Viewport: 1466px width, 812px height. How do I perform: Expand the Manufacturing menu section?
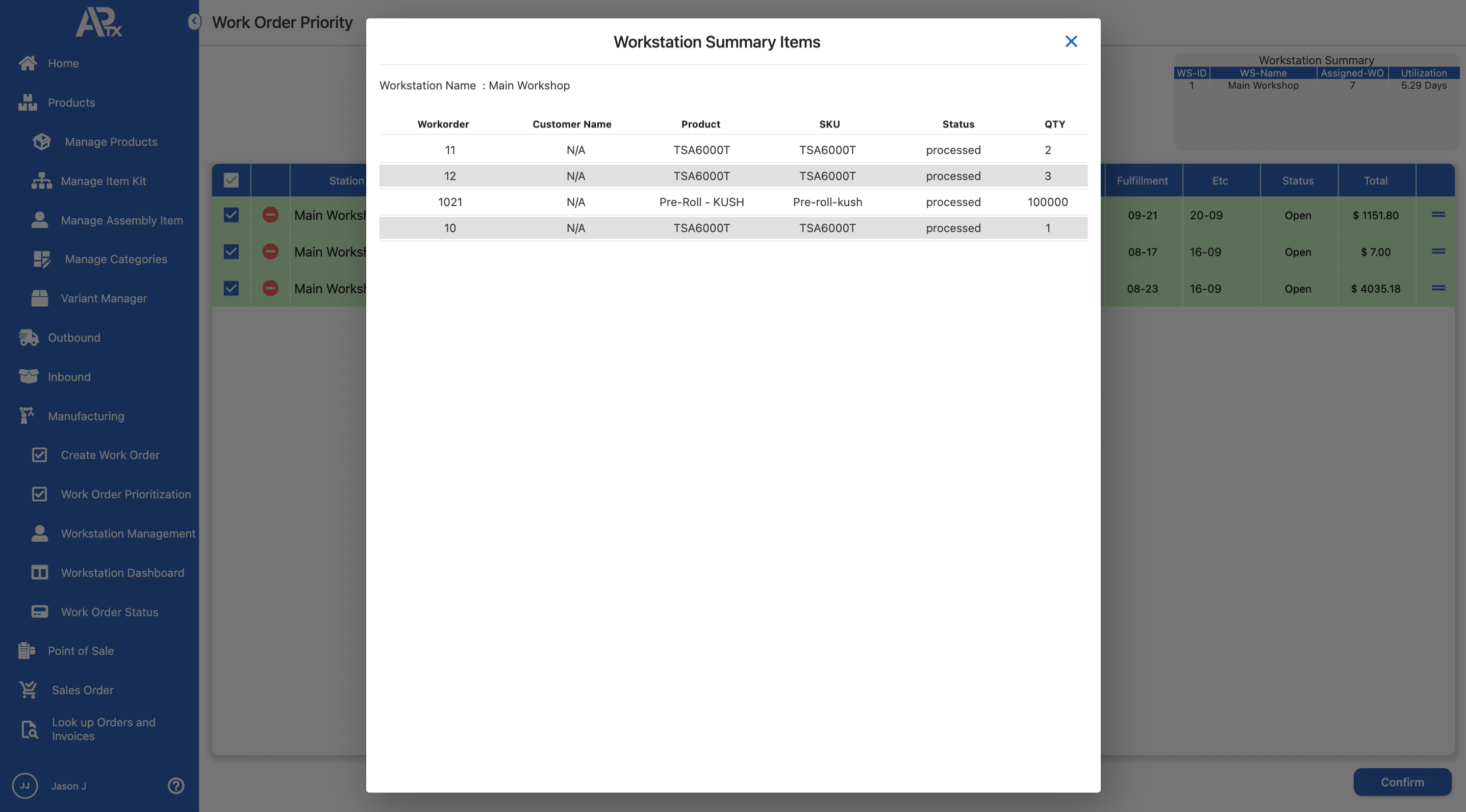click(x=85, y=416)
